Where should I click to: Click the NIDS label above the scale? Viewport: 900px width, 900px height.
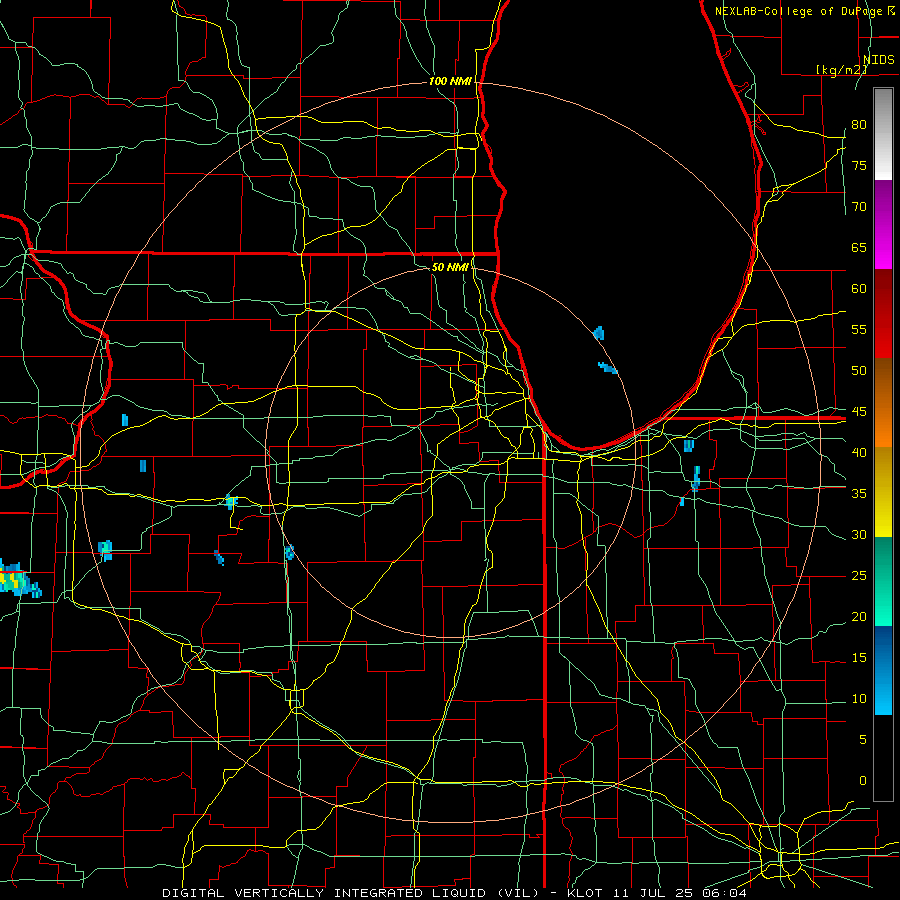[879, 60]
